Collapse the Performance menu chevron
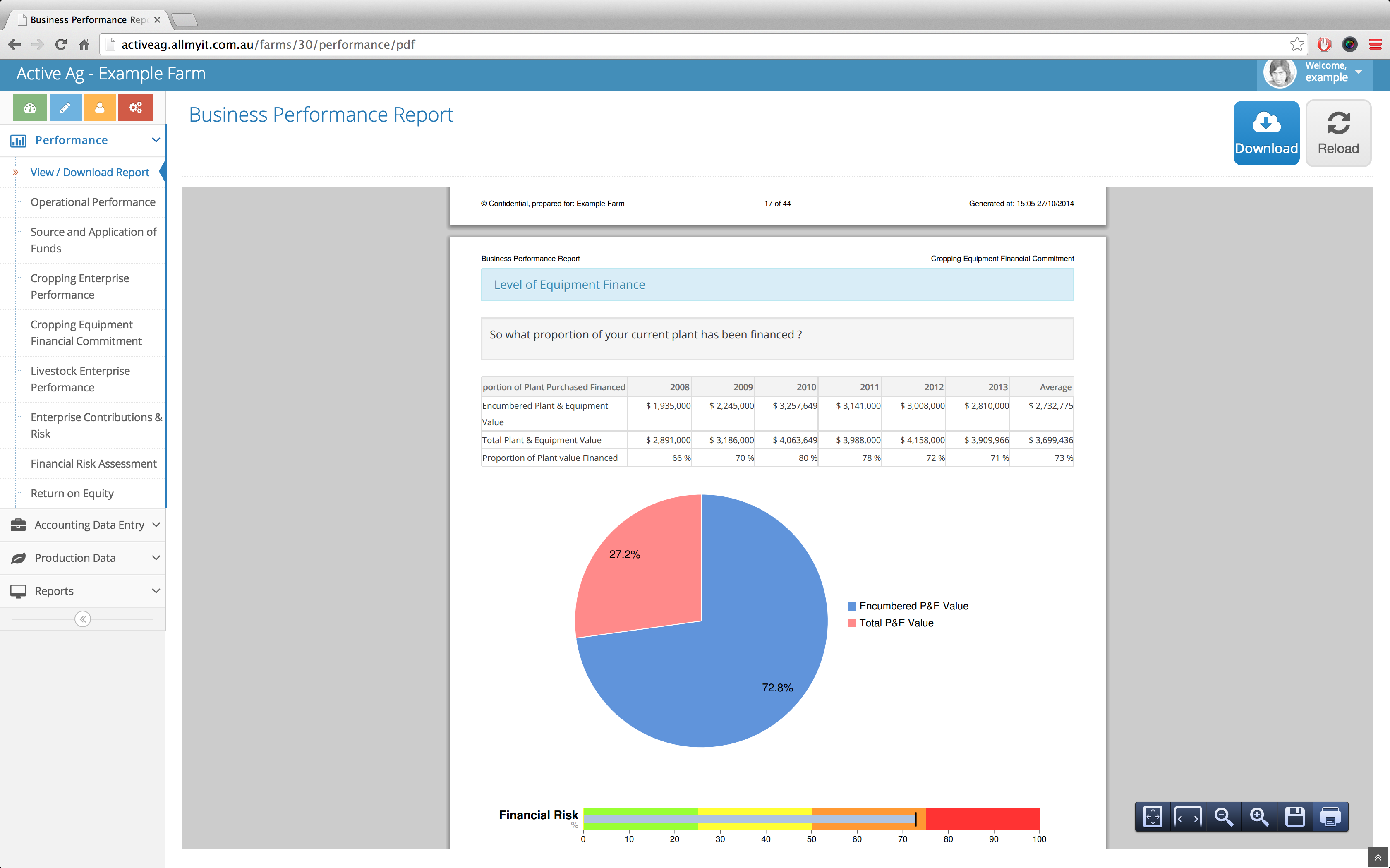The image size is (1390, 868). pos(156,140)
